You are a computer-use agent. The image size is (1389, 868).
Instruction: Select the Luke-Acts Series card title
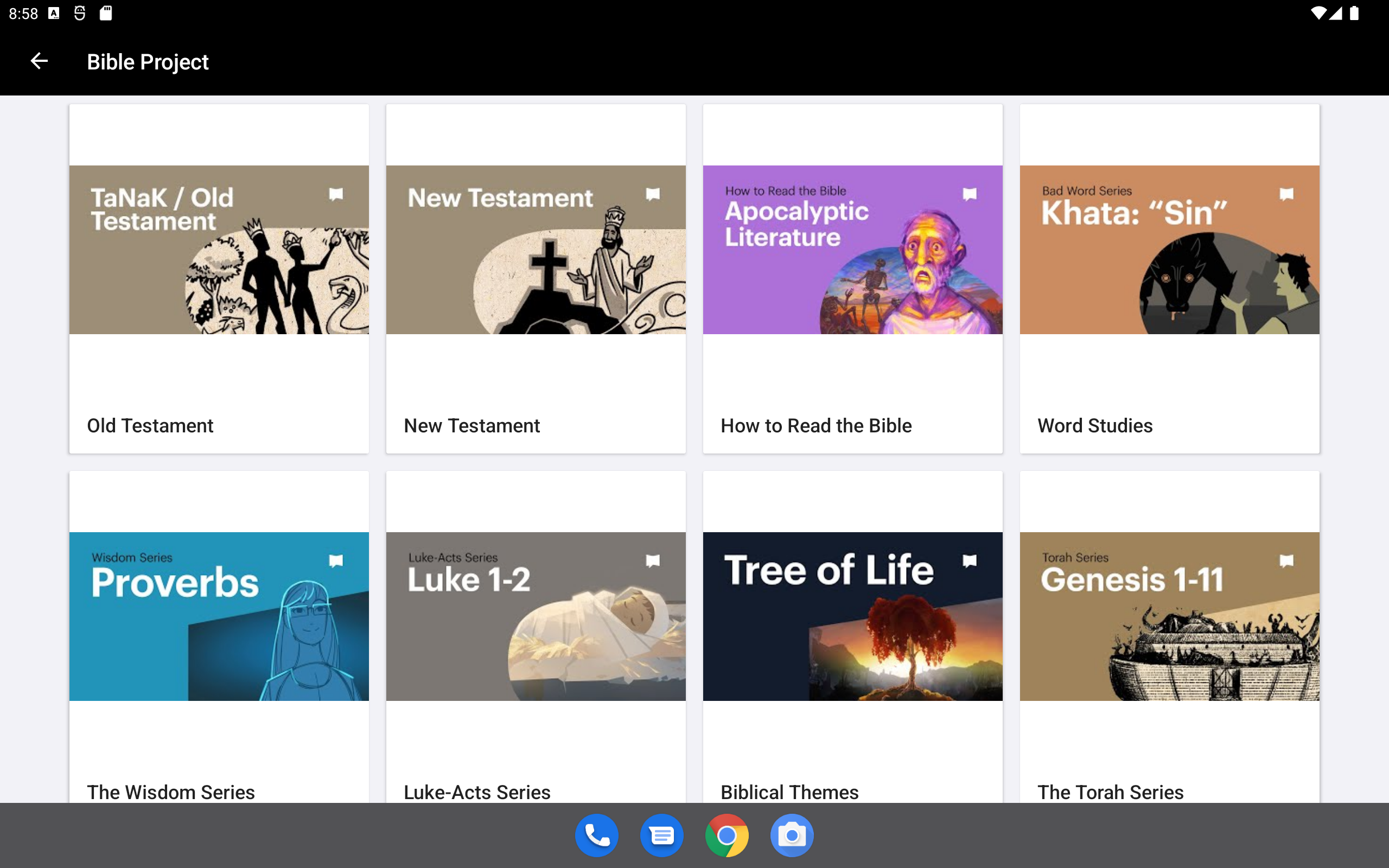pyautogui.click(x=477, y=792)
